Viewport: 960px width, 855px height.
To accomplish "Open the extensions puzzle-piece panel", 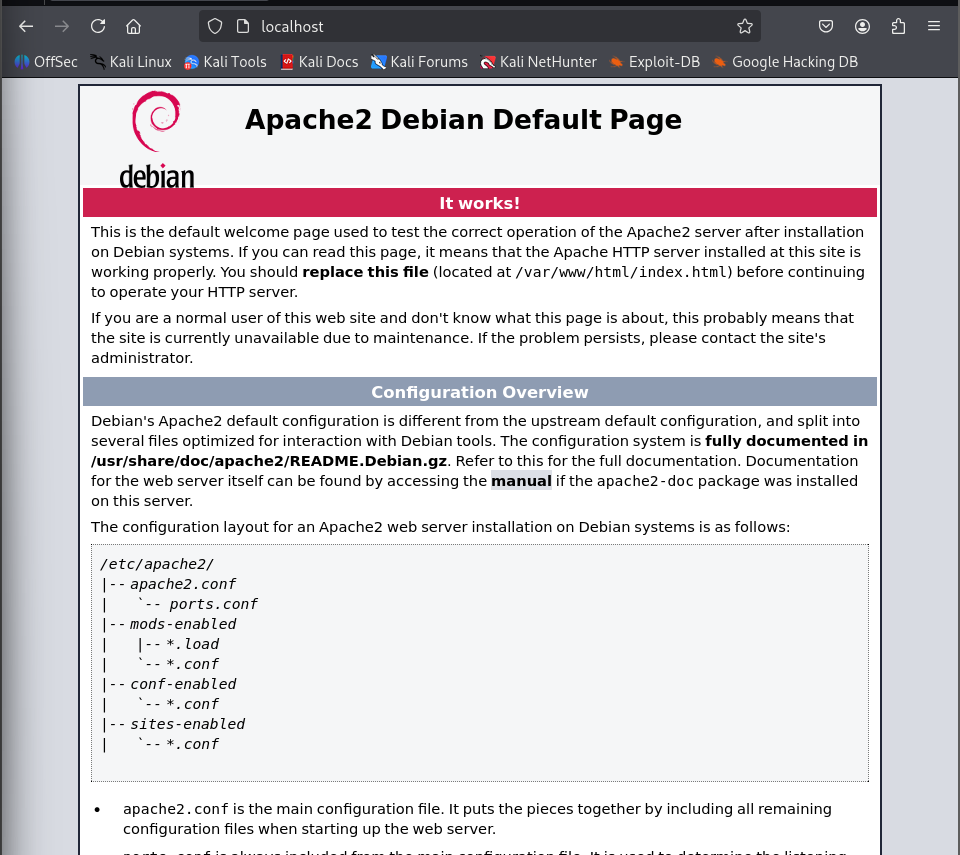I will [899, 27].
